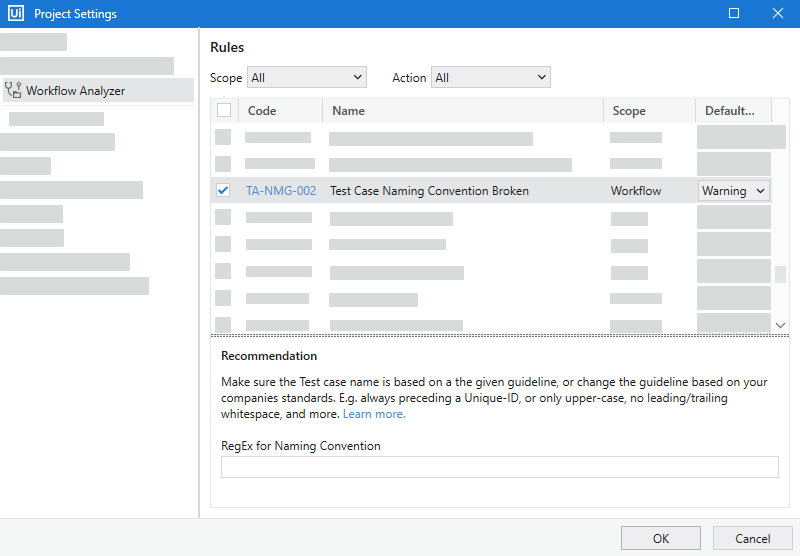Click the rules list scroll-down arrow
The image size is (800, 556).
[x=780, y=325]
